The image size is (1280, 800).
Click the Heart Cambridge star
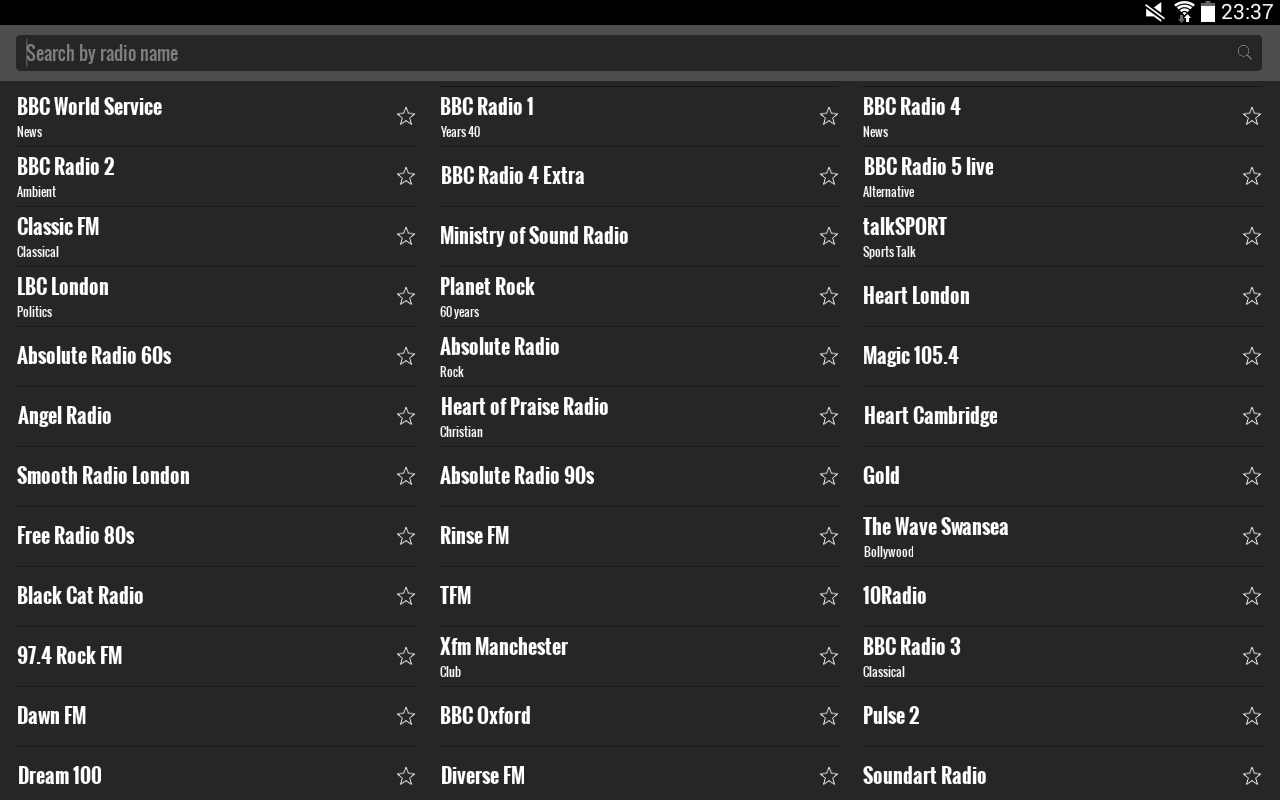[x=1252, y=416]
